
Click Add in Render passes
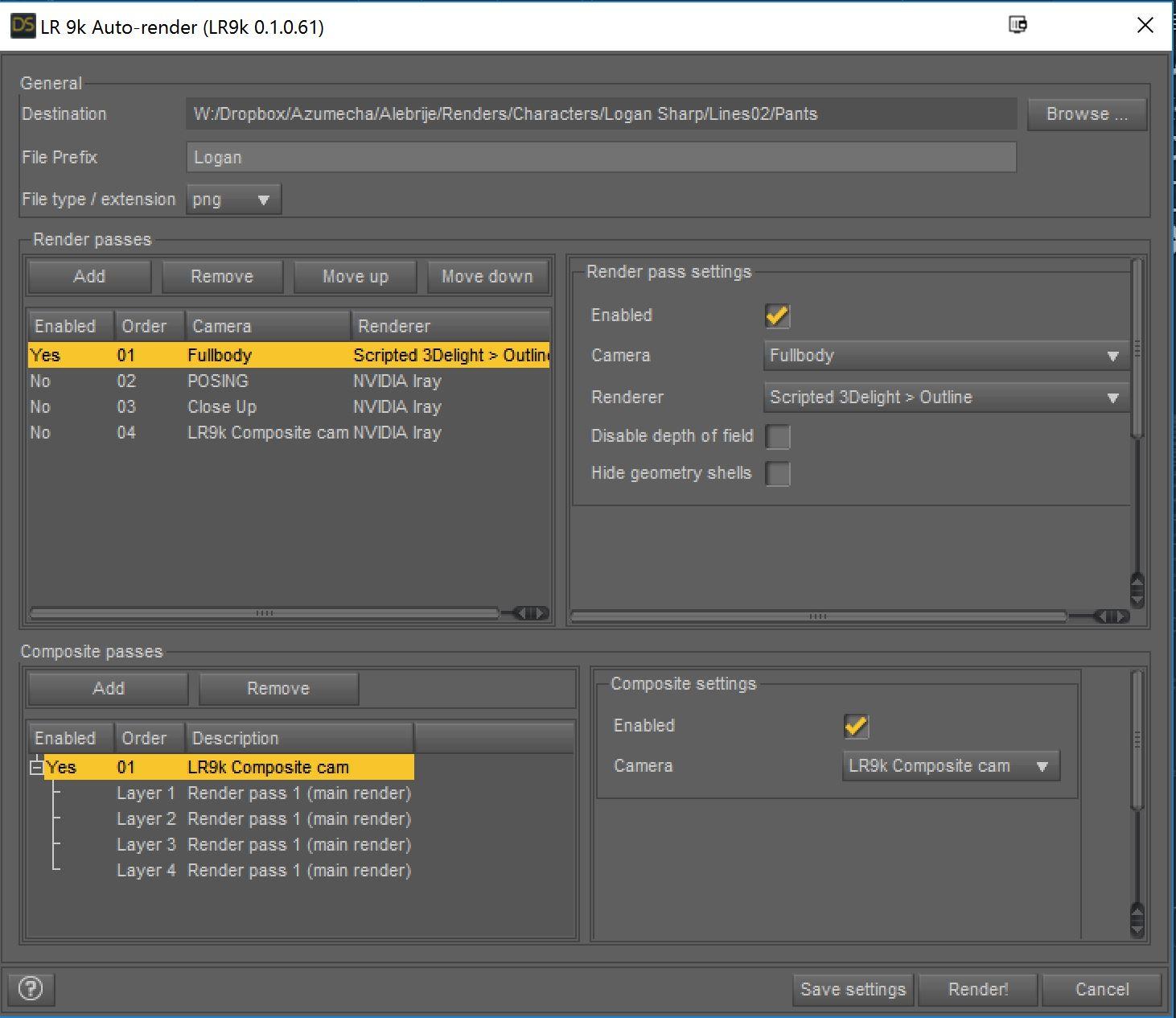click(x=89, y=277)
